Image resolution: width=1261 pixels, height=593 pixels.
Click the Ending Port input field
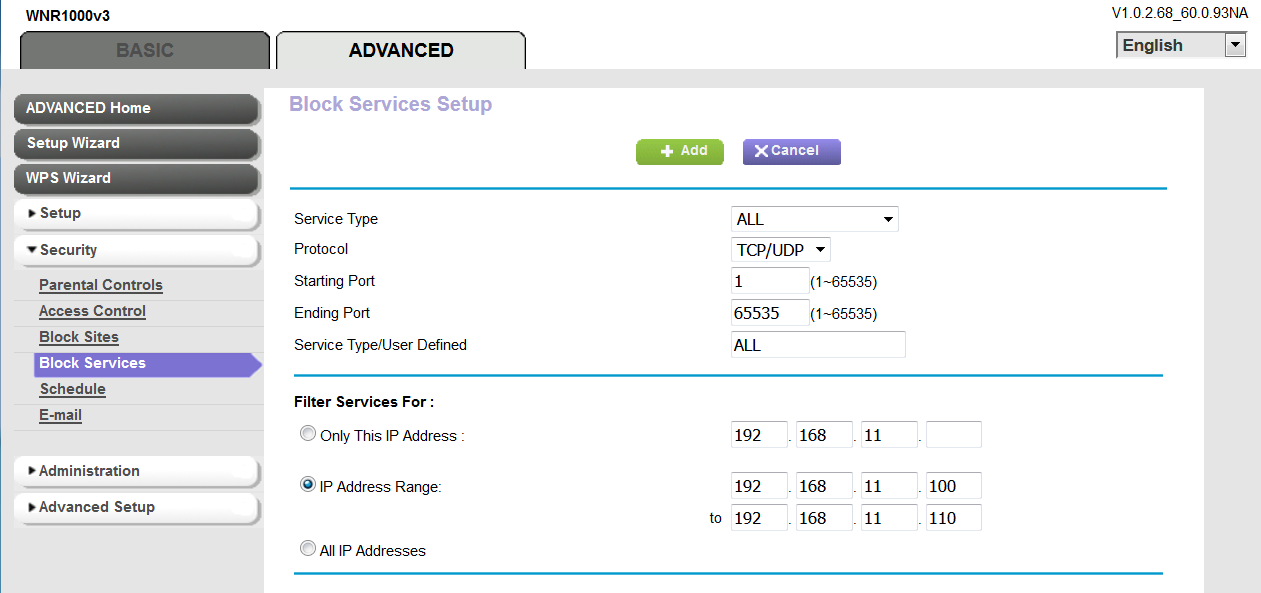click(769, 313)
